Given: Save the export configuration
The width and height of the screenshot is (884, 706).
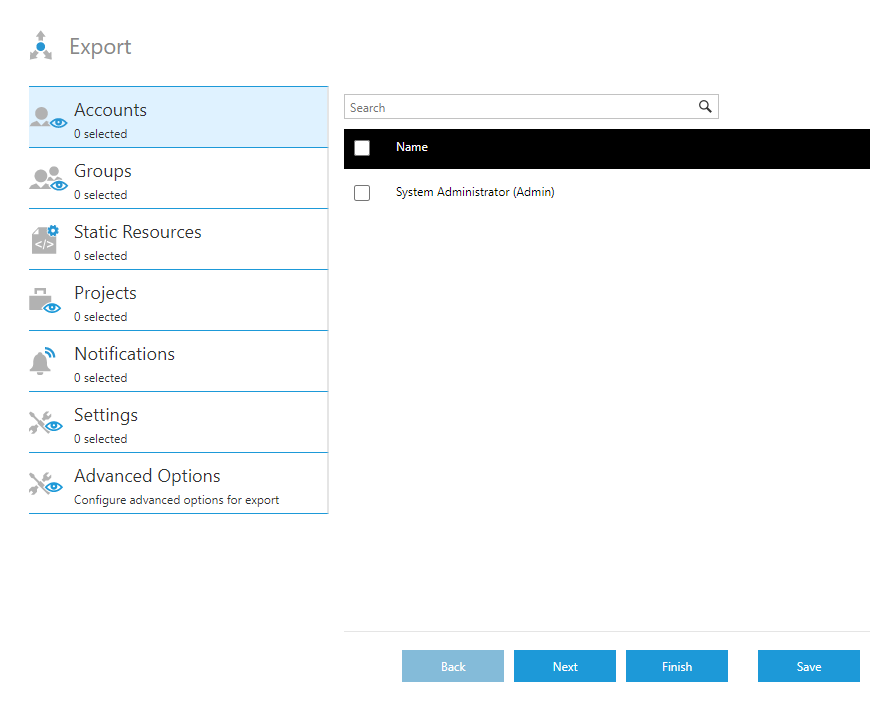Looking at the screenshot, I should pyautogui.click(x=808, y=666).
